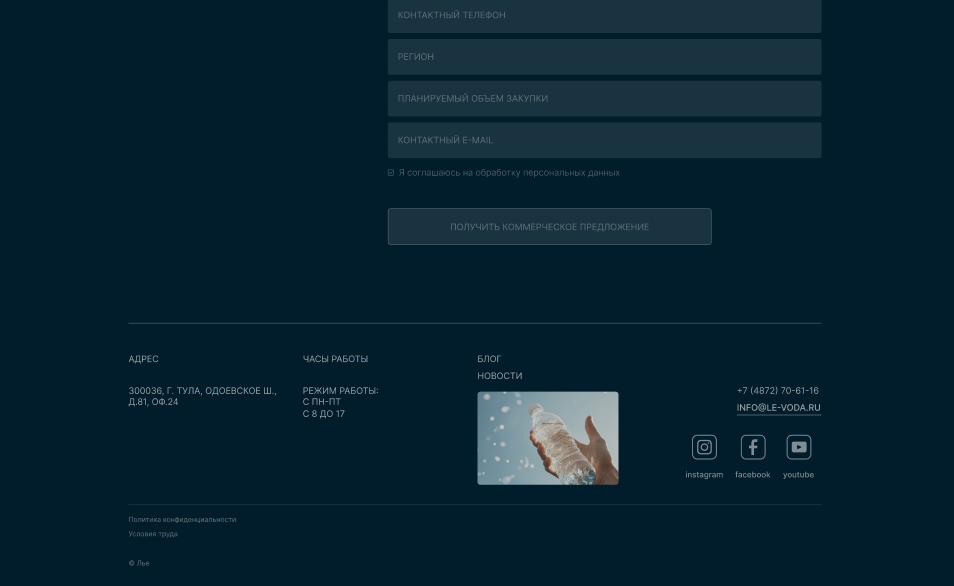Open the YouTube icon link

(798, 447)
